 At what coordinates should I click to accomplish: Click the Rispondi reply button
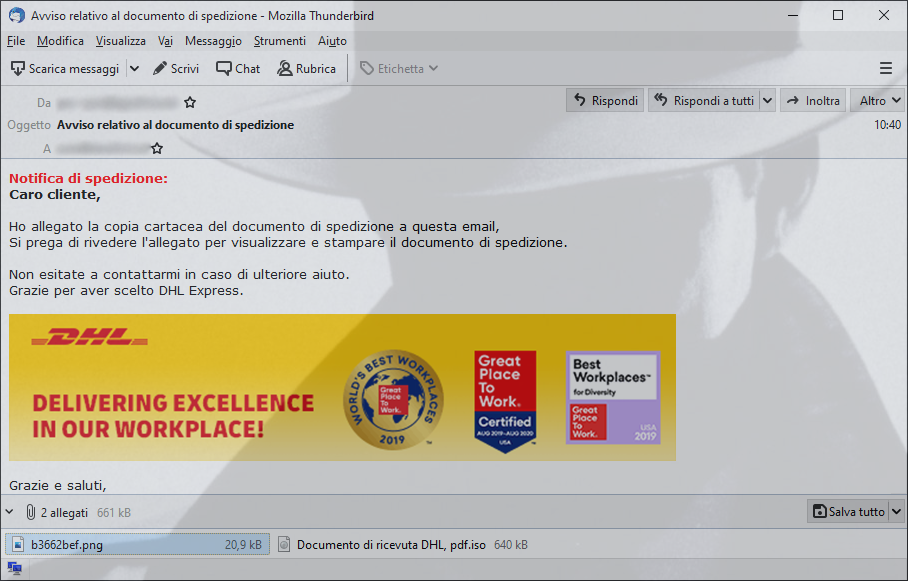(605, 101)
